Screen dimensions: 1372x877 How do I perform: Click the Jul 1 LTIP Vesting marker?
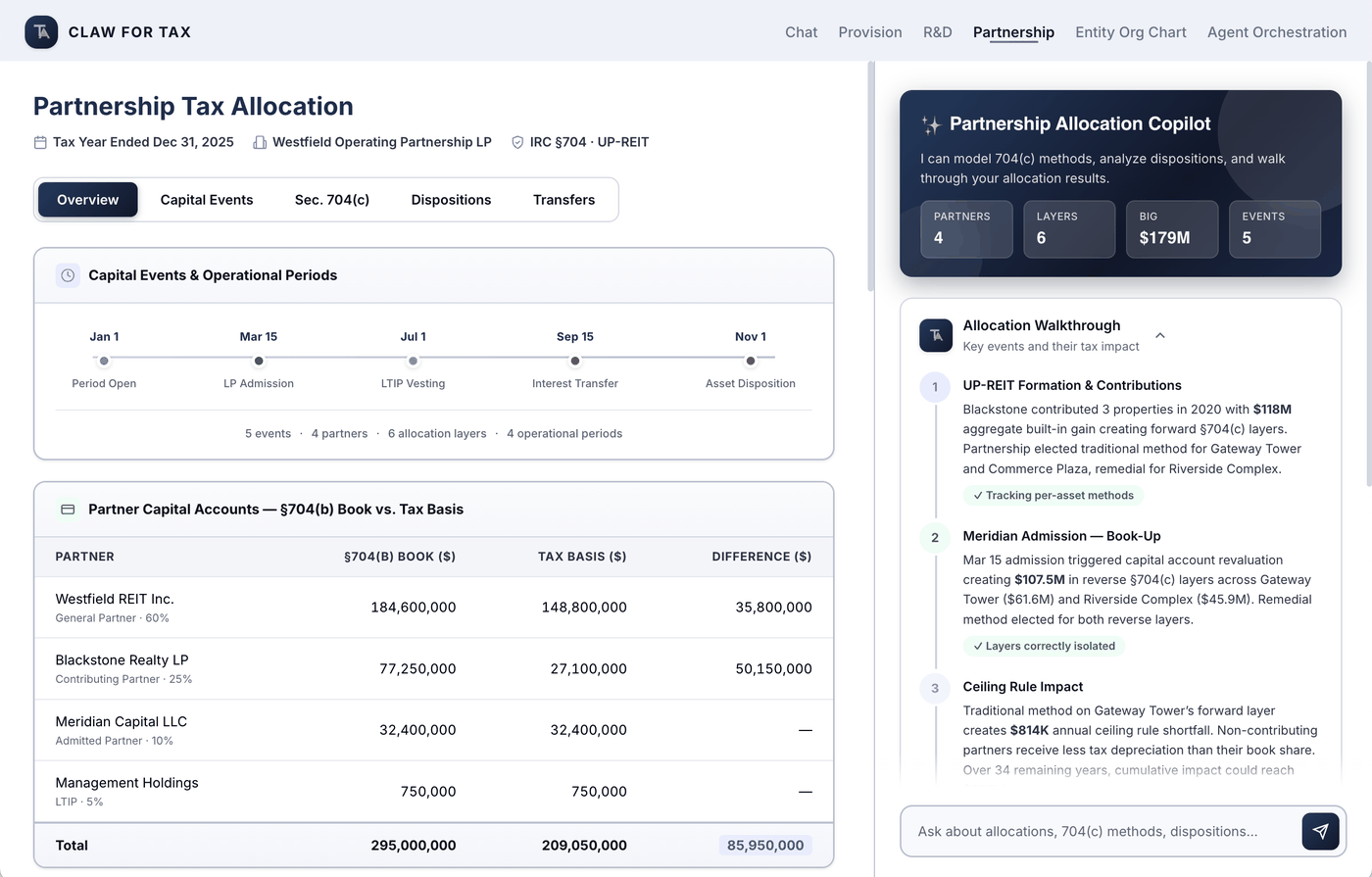413,361
